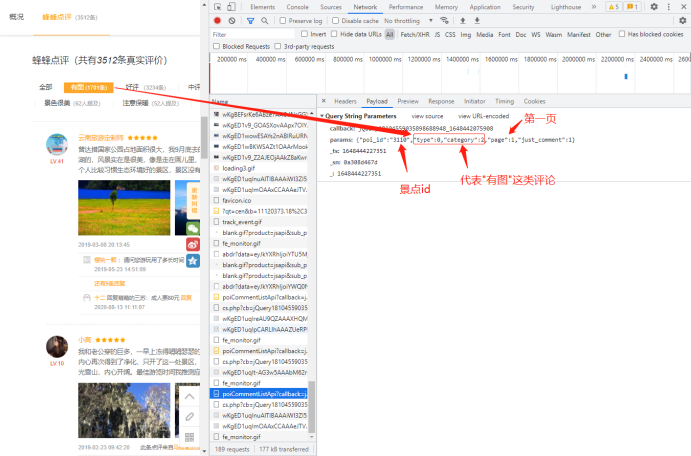Switch to the Elements tab
The image size is (691, 456).
[263, 7]
